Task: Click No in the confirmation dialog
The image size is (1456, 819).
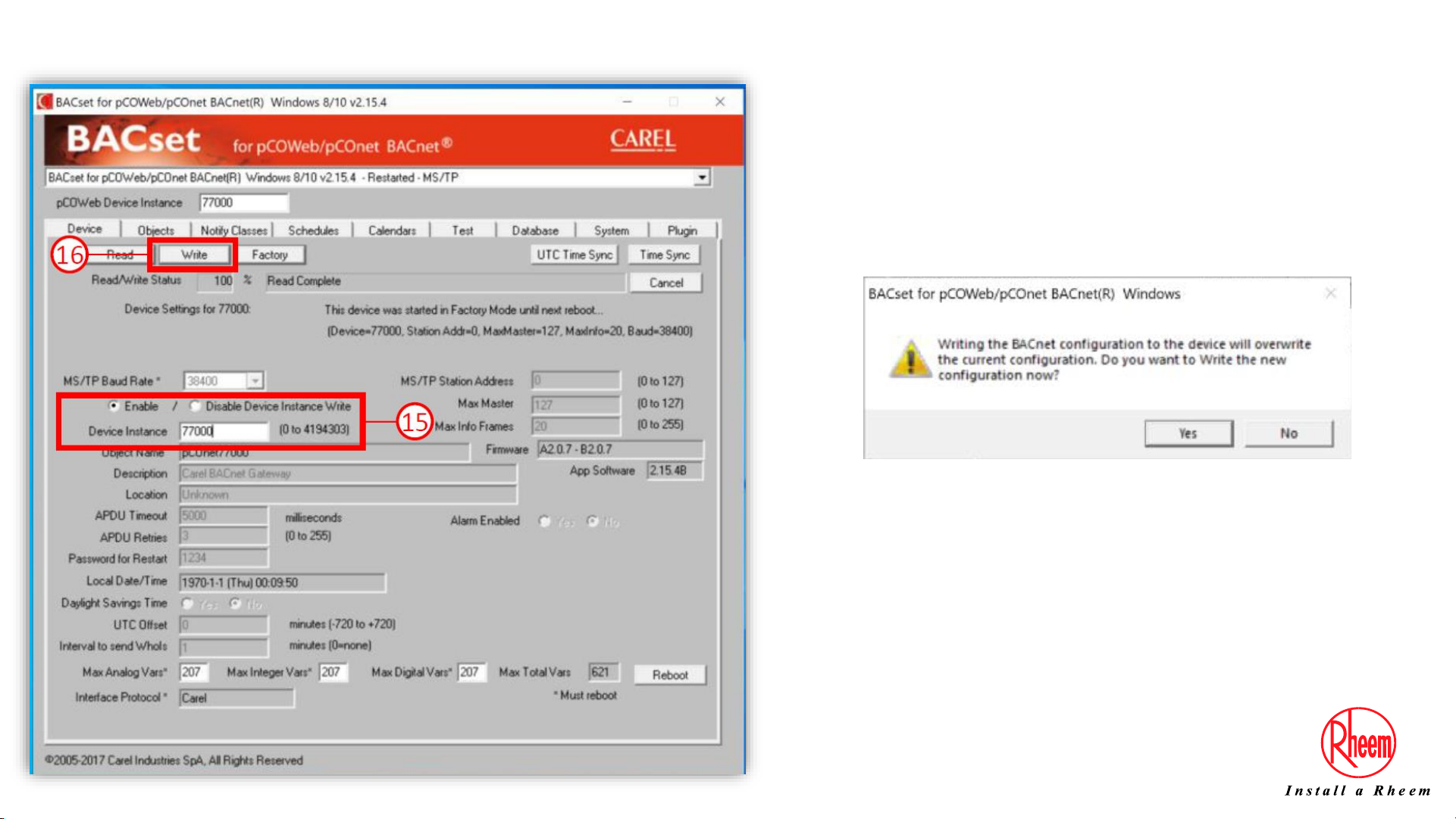Action: coord(1288,433)
